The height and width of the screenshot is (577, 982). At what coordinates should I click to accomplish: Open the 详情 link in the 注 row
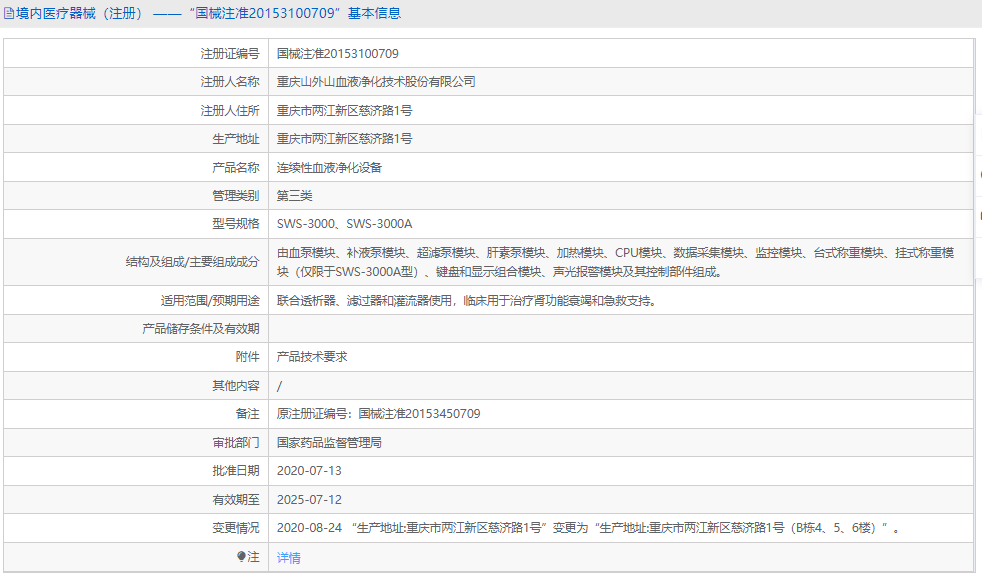pos(289,557)
